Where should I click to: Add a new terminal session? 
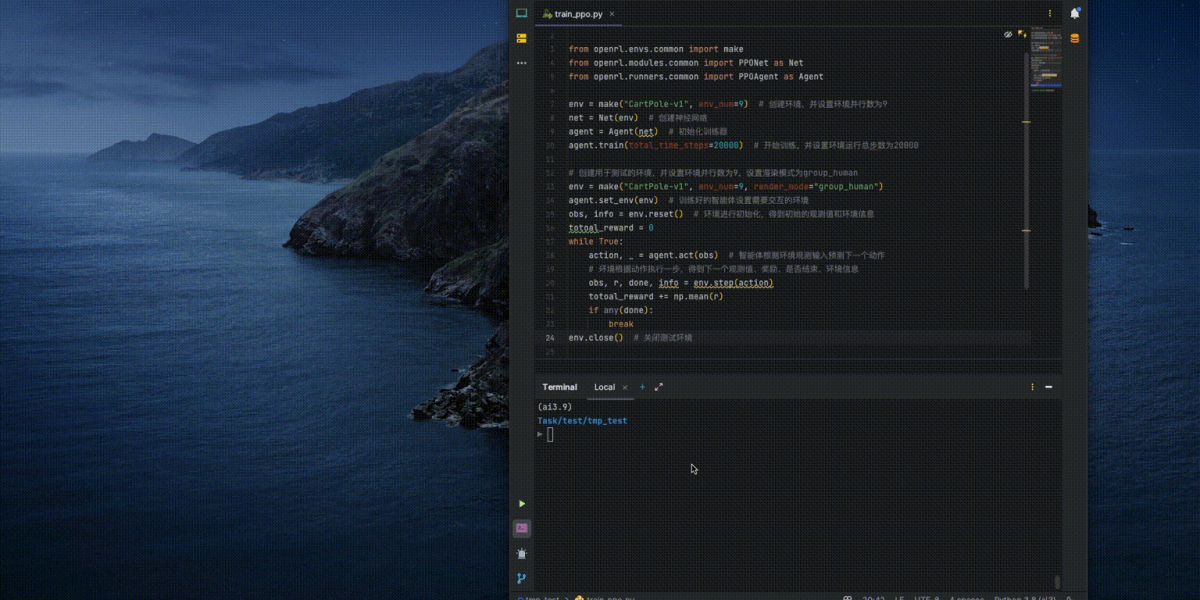[x=642, y=387]
